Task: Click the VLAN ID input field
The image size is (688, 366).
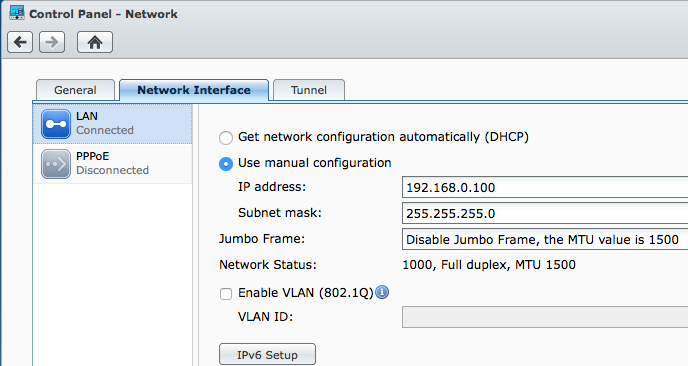Action: 545,317
